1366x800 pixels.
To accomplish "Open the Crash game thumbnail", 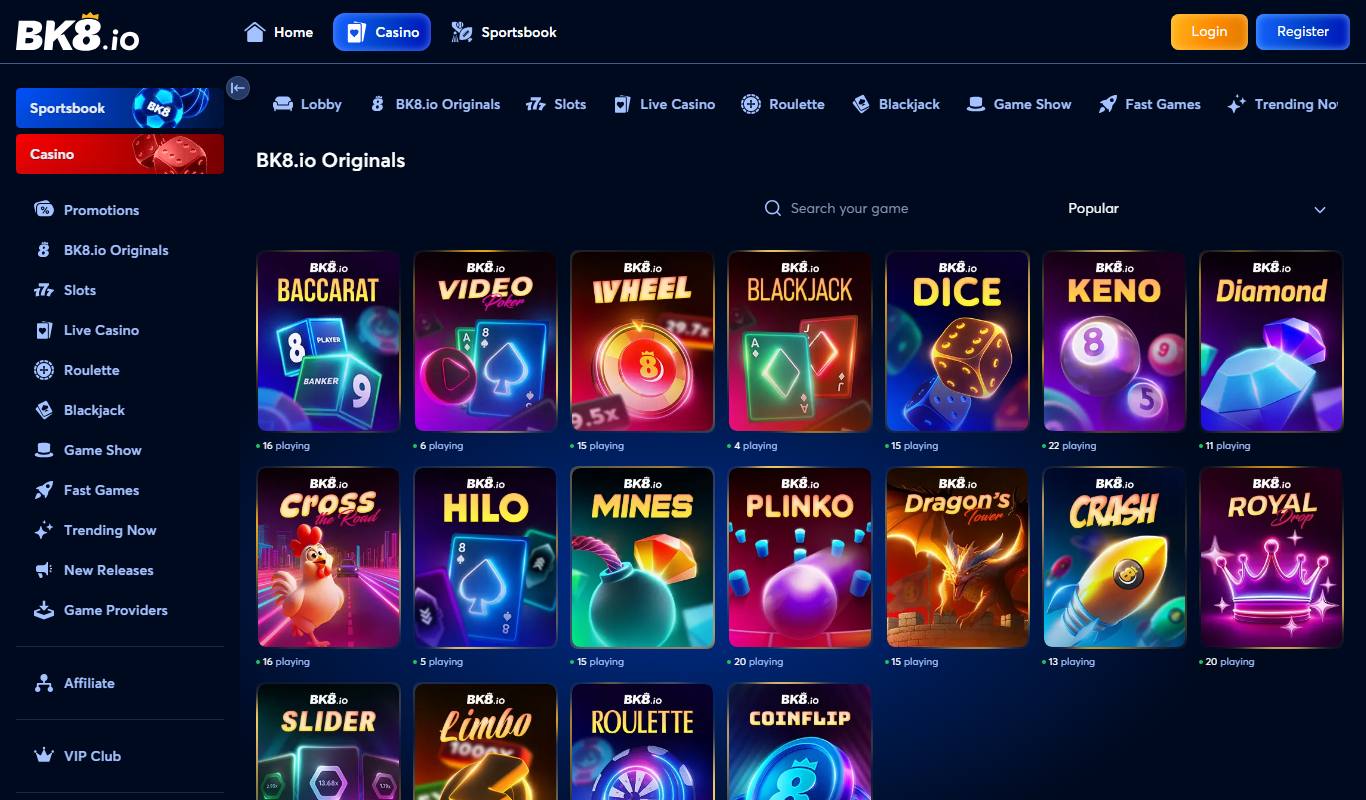I will (x=1114, y=557).
